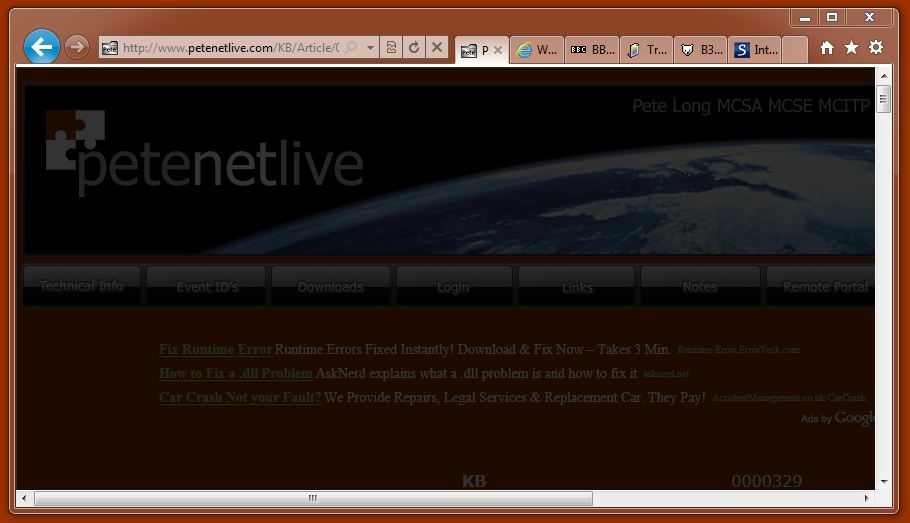Open Favorites star icon

(851, 48)
